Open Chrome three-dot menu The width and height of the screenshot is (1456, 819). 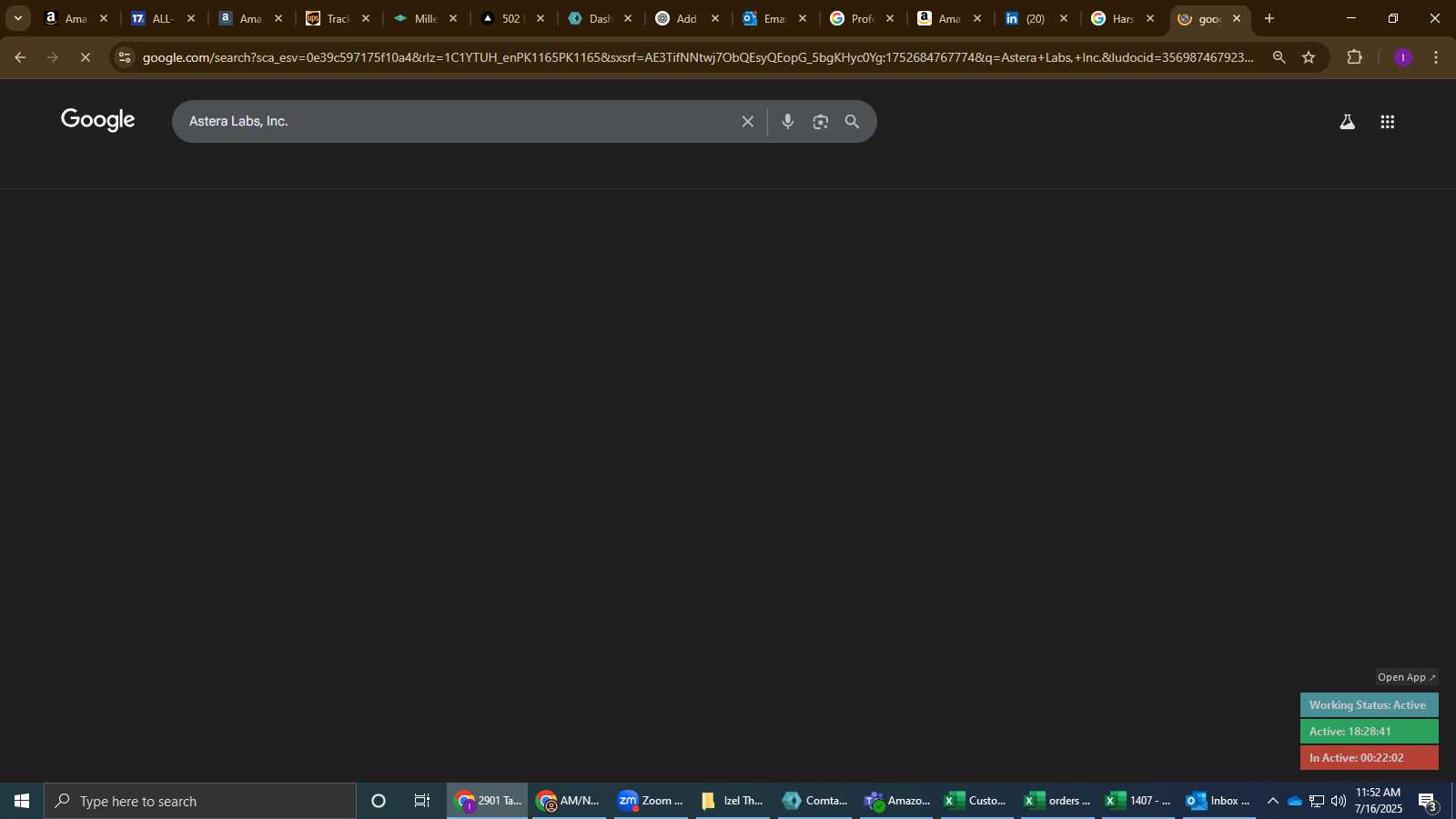coord(1436,57)
